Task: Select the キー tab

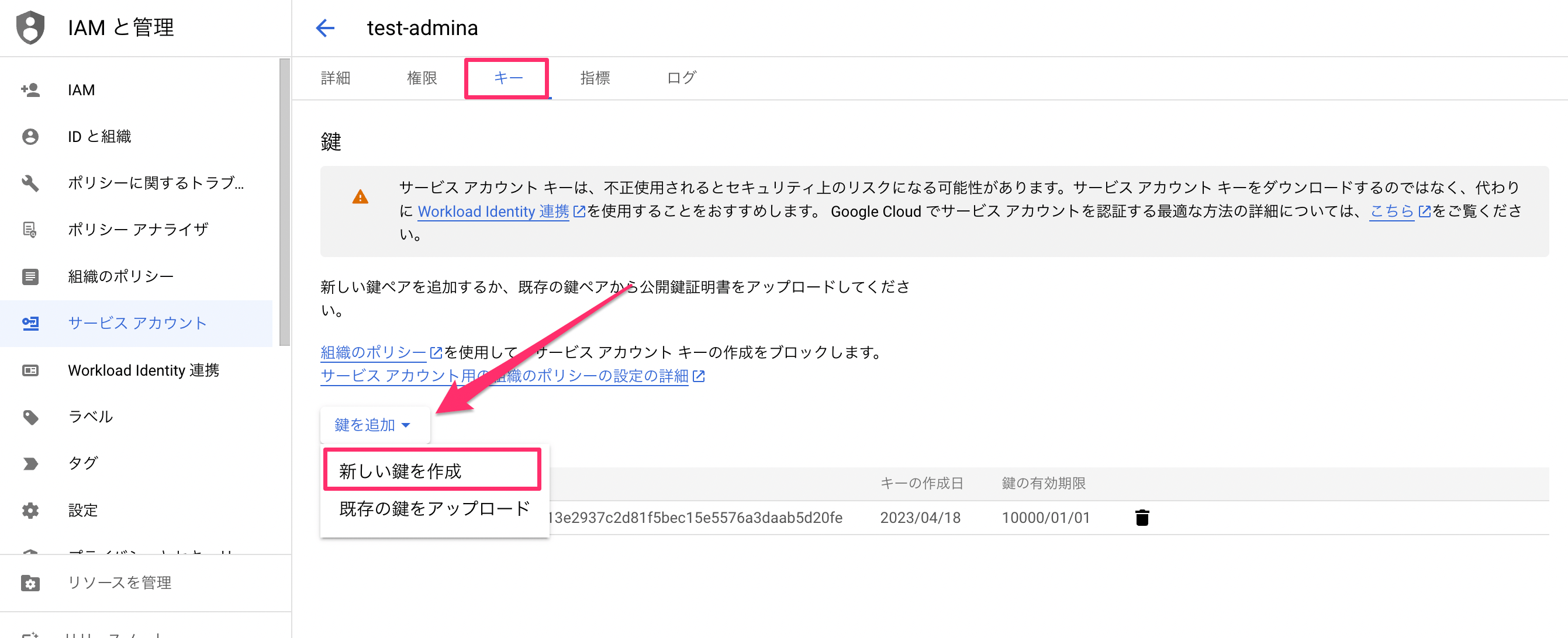Action: [x=508, y=78]
